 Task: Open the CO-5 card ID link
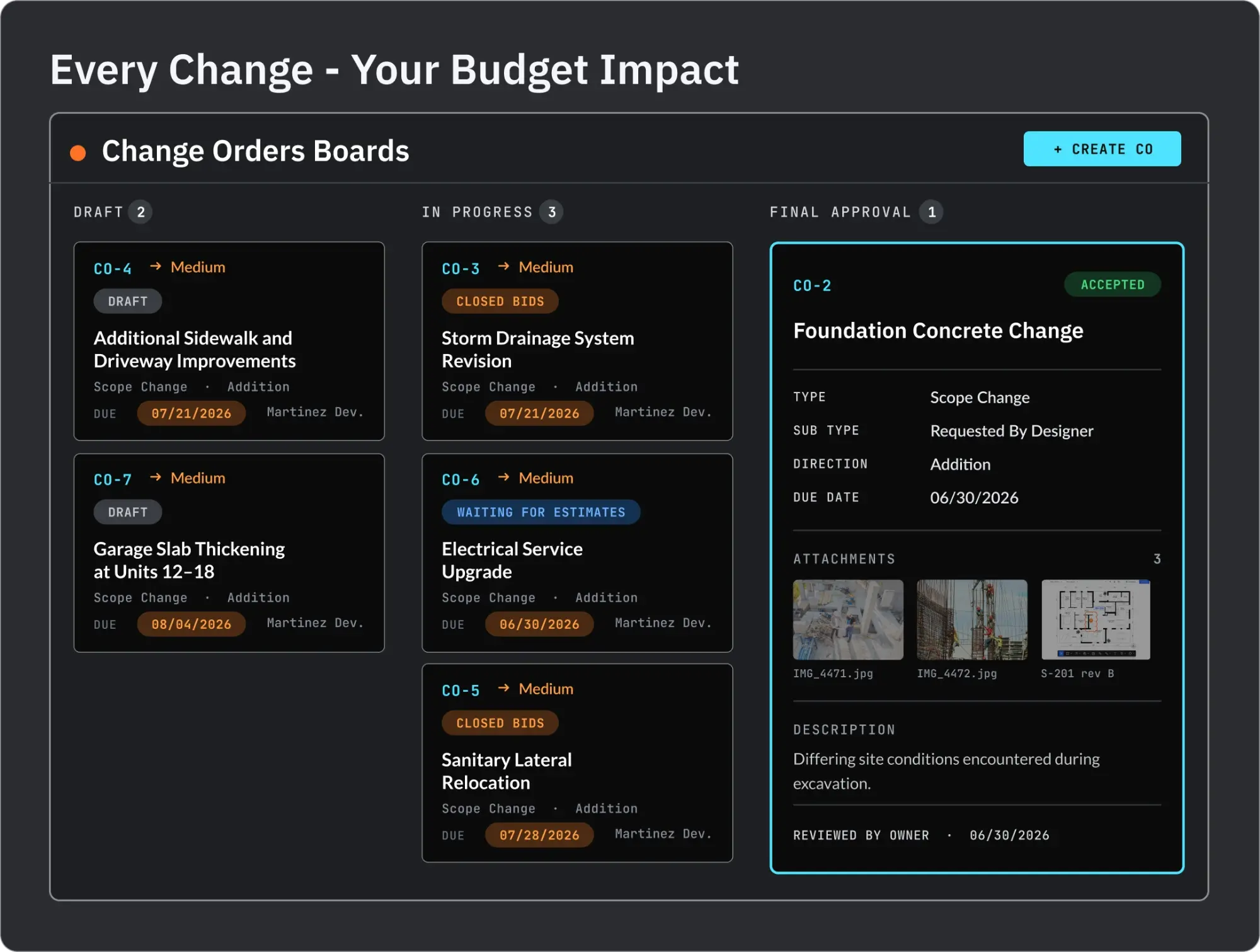pyautogui.click(x=461, y=691)
